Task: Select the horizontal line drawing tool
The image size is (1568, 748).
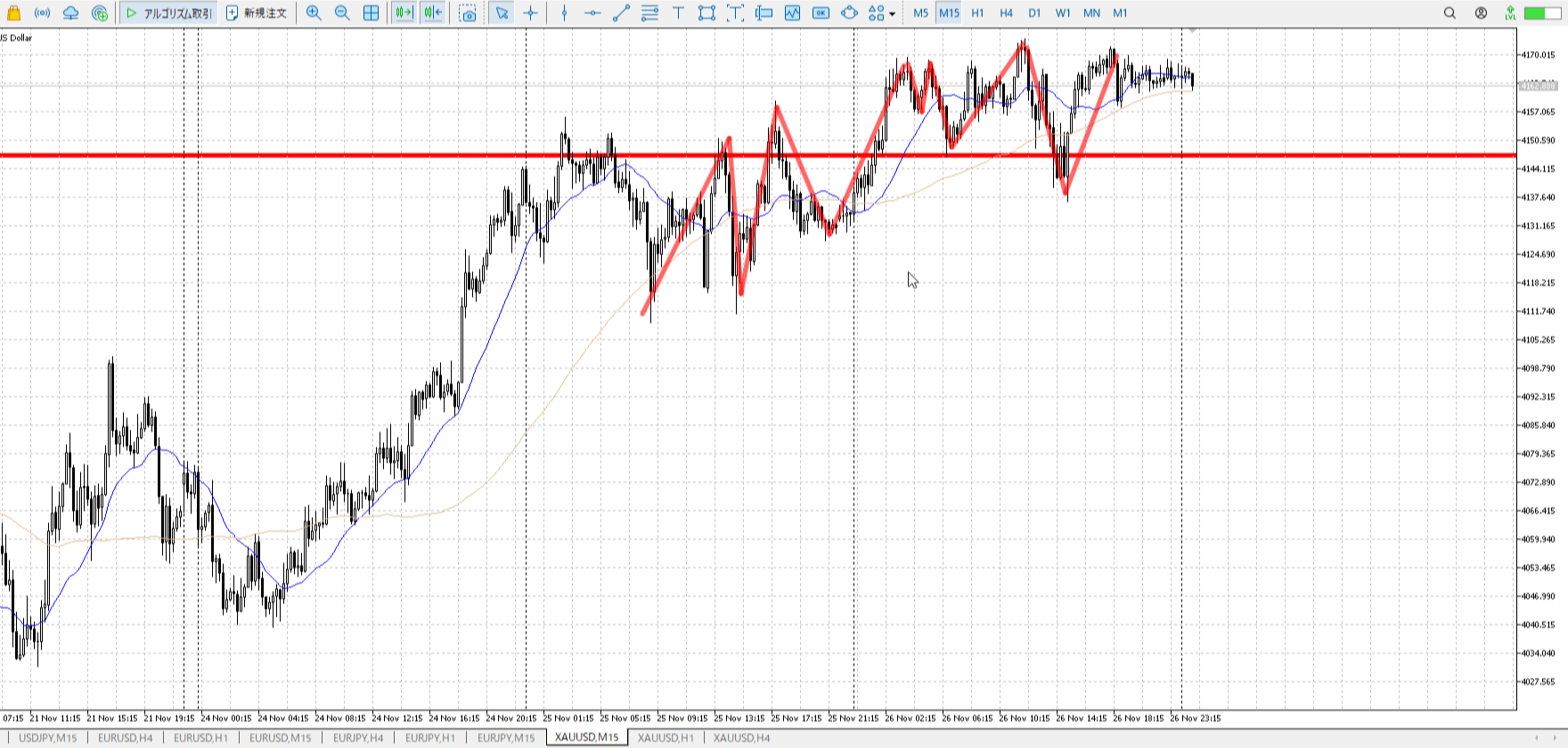Action: point(592,13)
